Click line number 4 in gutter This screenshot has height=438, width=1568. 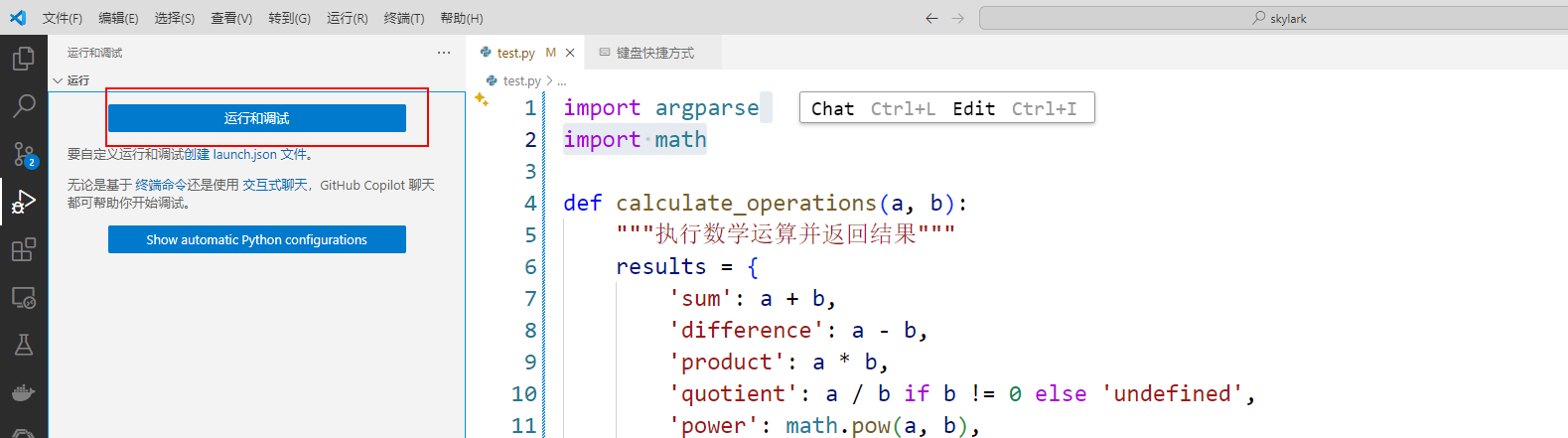(x=530, y=203)
